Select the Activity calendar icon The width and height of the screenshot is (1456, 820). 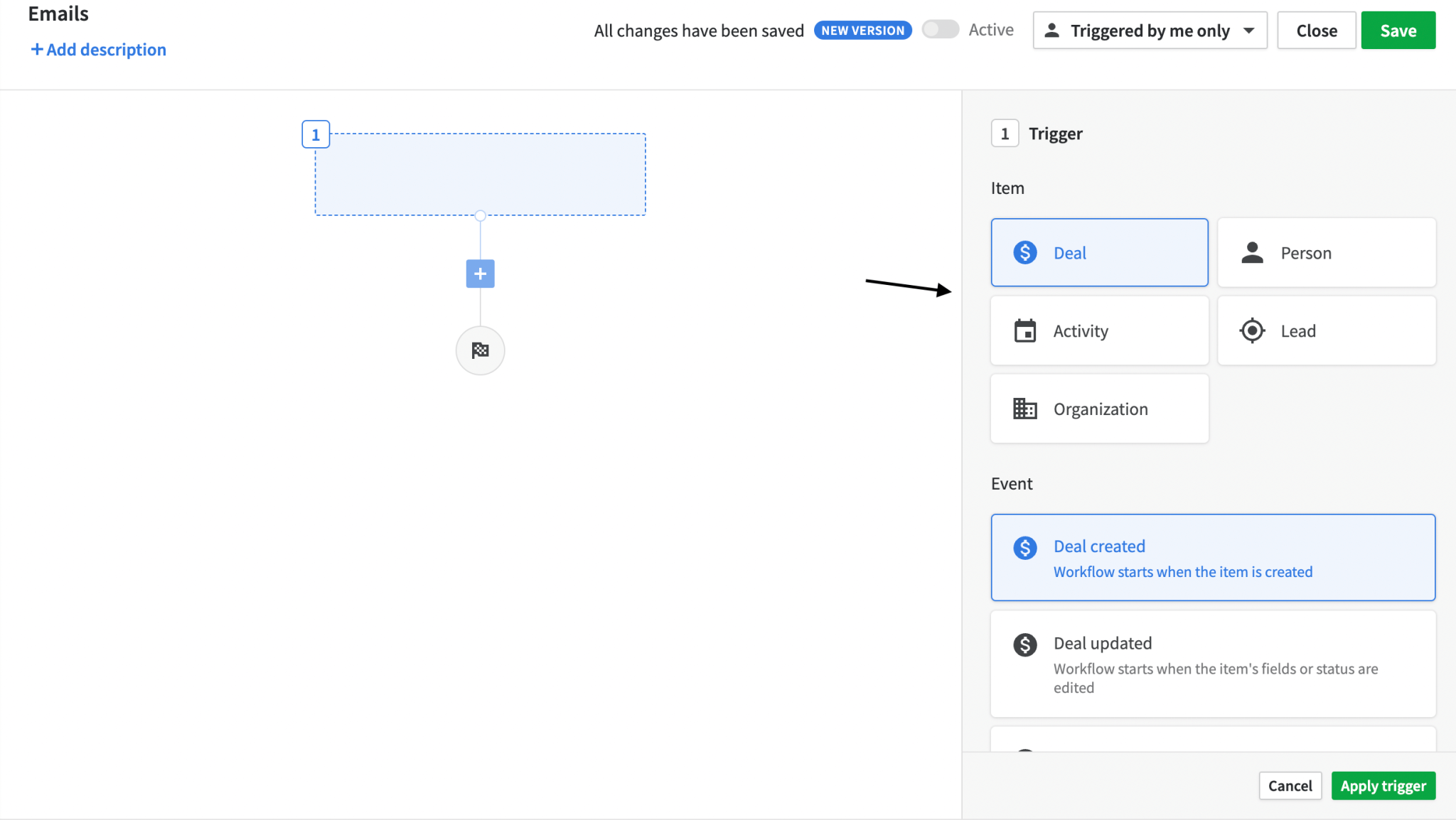pos(1024,330)
